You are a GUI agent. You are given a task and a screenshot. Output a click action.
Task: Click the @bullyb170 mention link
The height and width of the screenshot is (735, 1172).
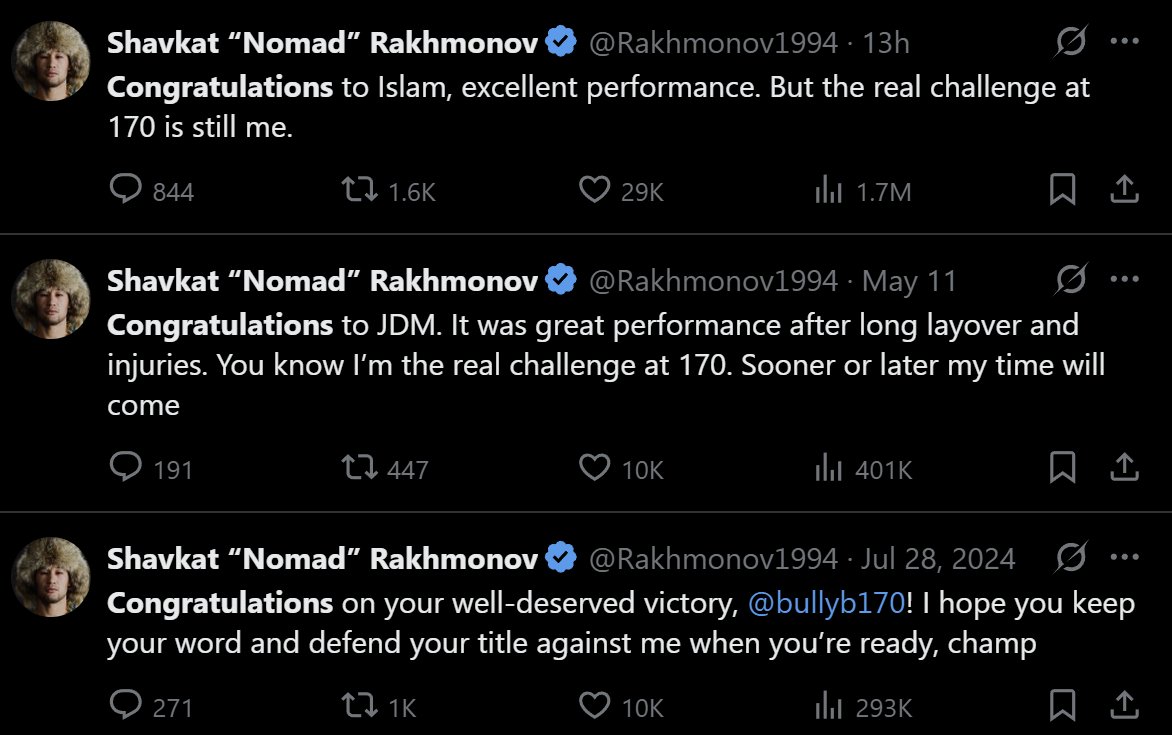pyautogui.click(x=826, y=603)
